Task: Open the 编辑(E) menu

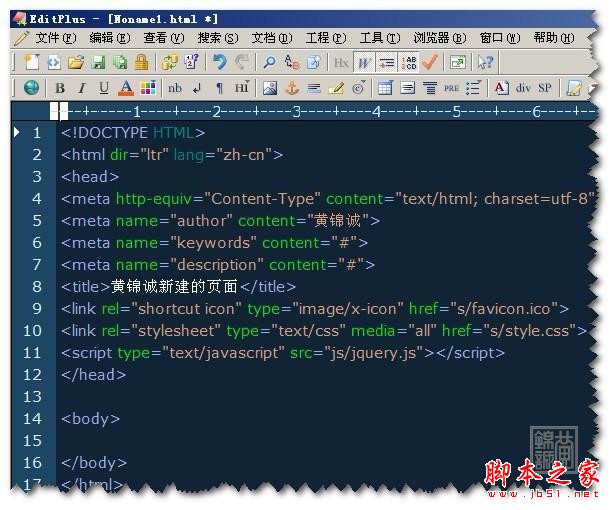Action: (x=110, y=38)
